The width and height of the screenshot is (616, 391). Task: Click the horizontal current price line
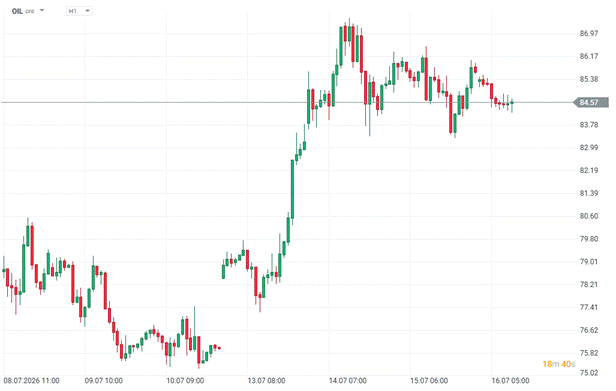pyautogui.click(x=288, y=103)
